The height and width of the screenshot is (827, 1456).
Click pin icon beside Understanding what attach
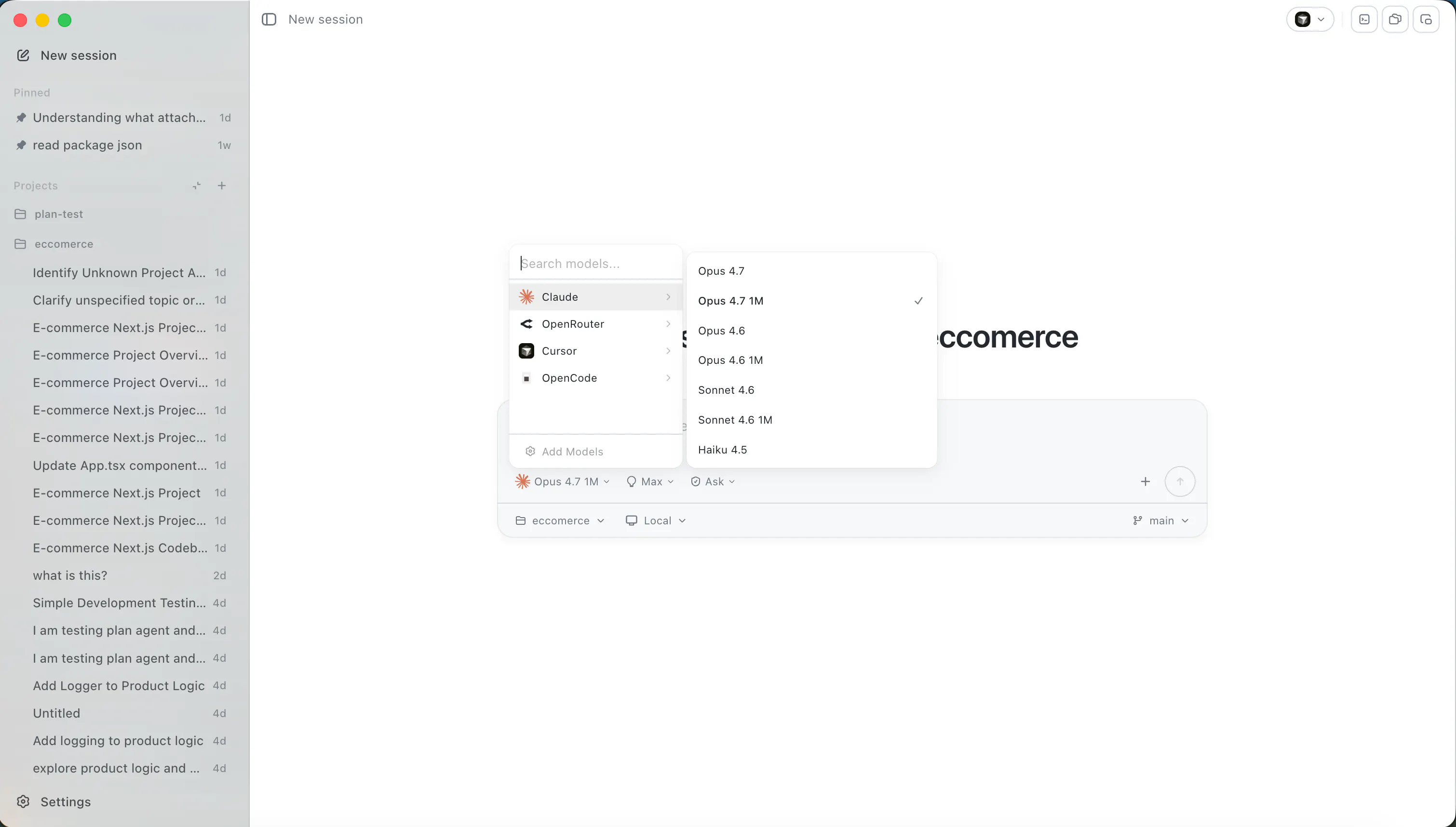(21, 118)
